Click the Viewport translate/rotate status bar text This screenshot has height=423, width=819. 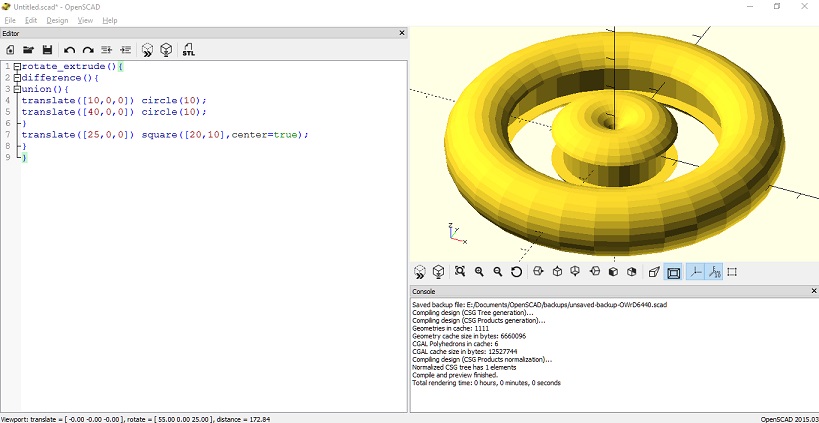135,419
